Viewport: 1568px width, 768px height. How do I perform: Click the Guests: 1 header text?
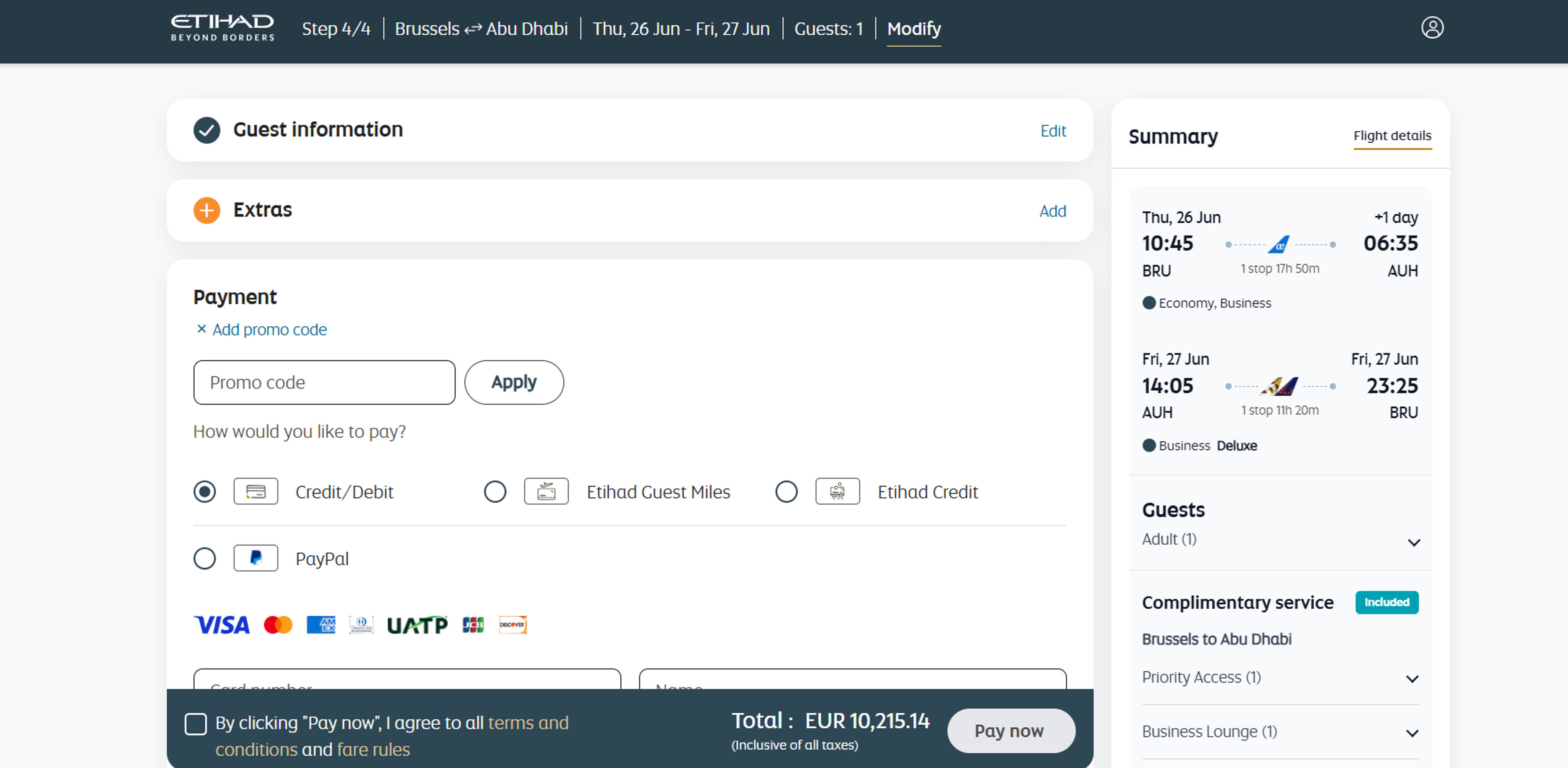click(x=829, y=29)
